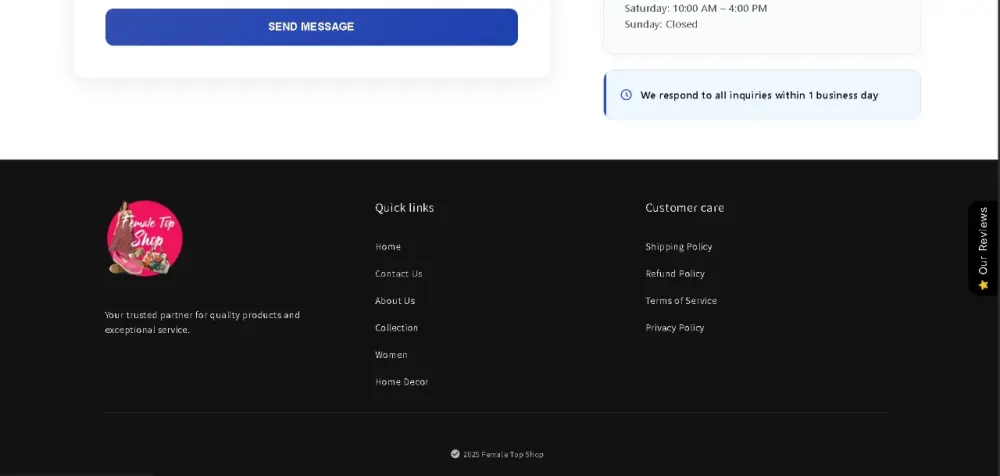Click 'Saturday: 10:00 AM – 4:00 PM' text
The image size is (1000, 476).
tap(696, 8)
